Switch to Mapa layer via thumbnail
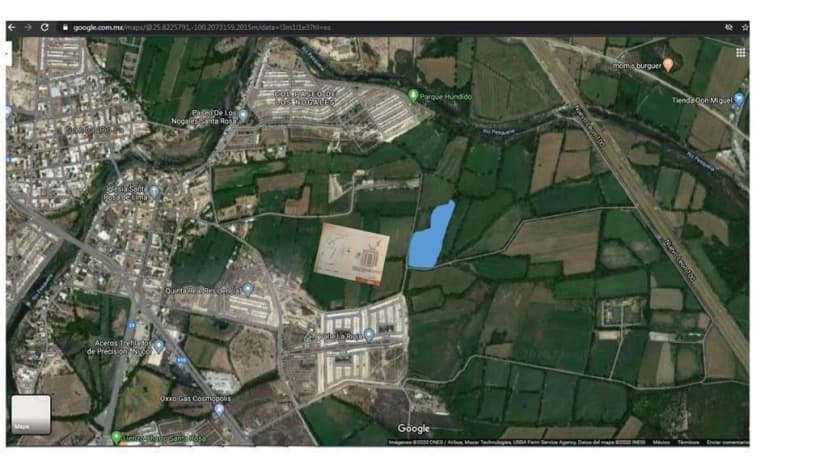 (31, 415)
